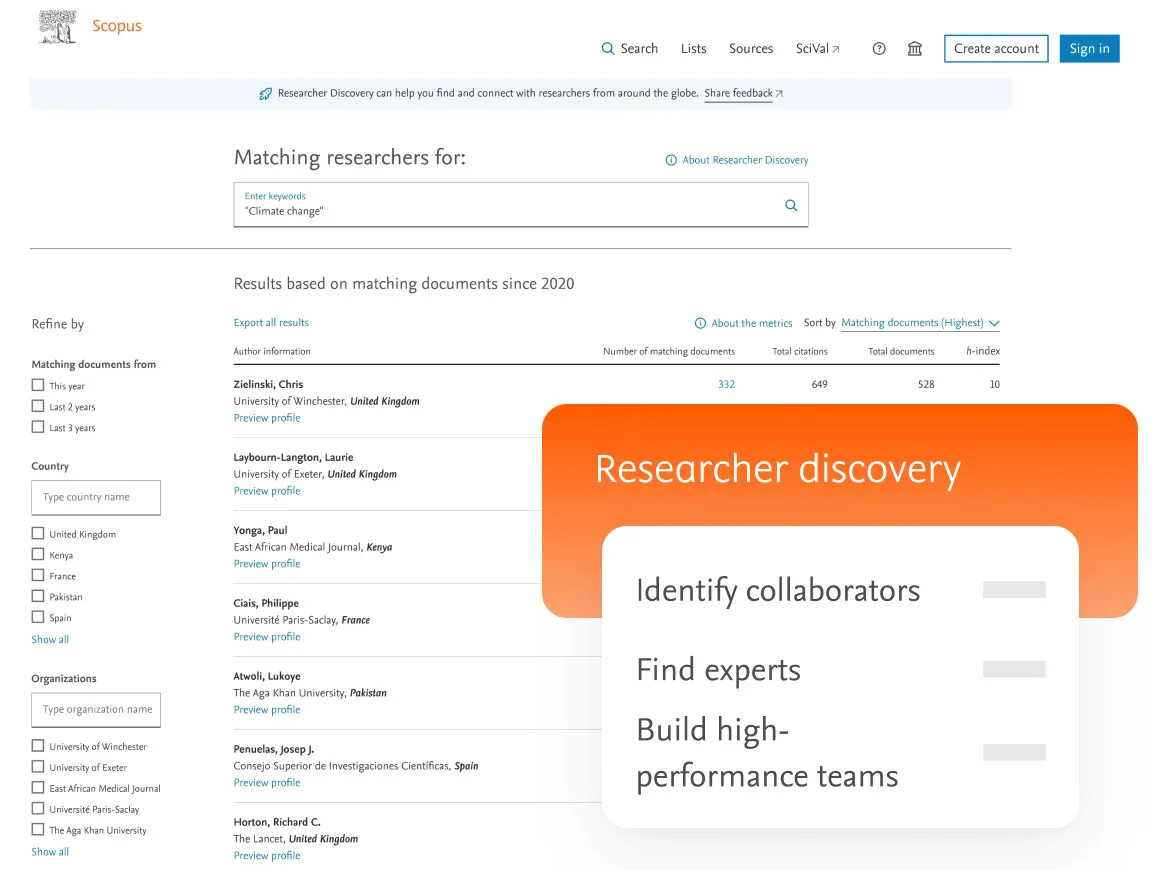The width and height of the screenshot is (1160, 870).
Task: Enable the This year filter
Action: [37, 385]
